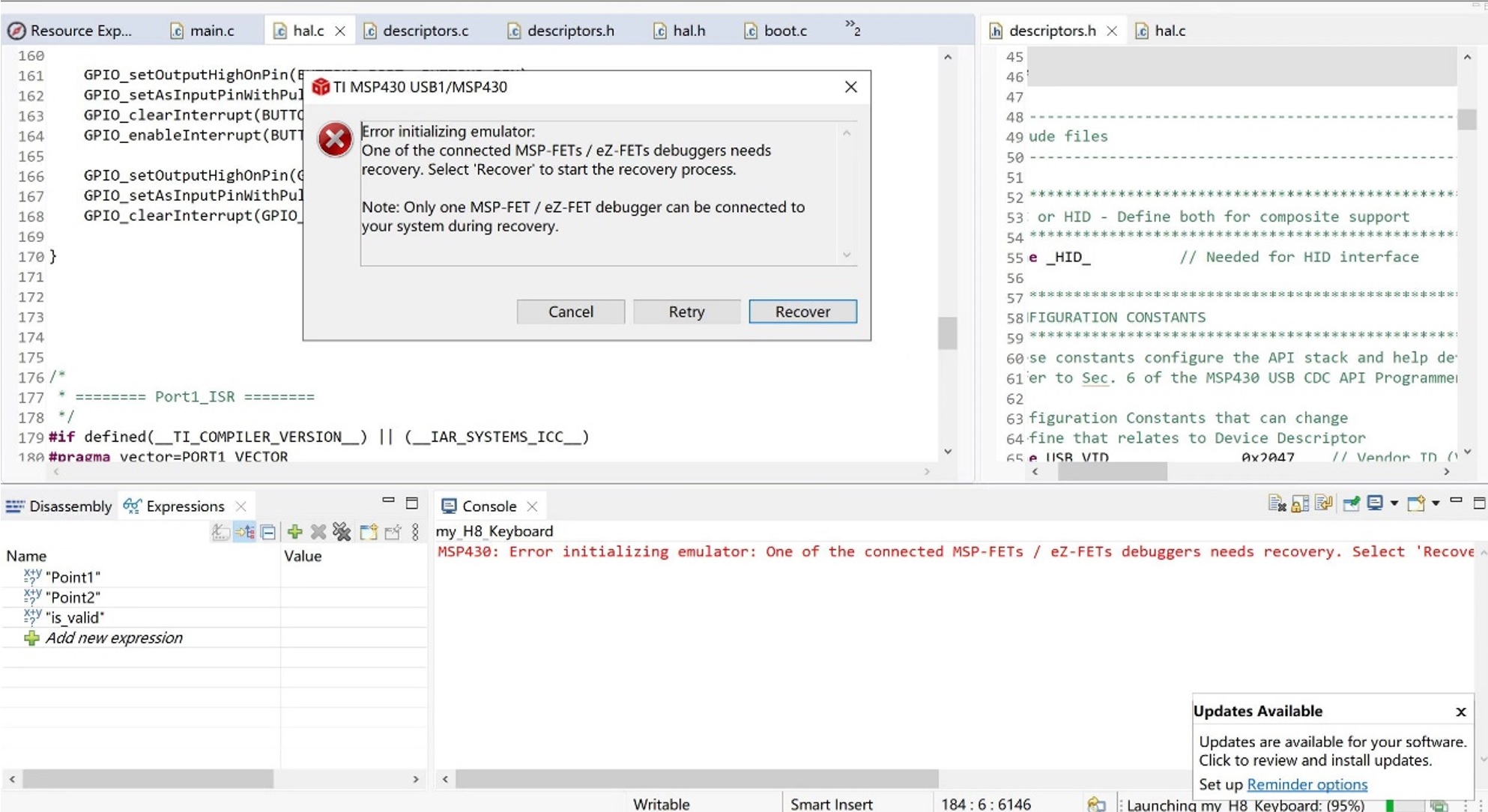Switch to the main.c editor tab
The width and height of the screenshot is (1488, 812).
(x=202, y=31)
